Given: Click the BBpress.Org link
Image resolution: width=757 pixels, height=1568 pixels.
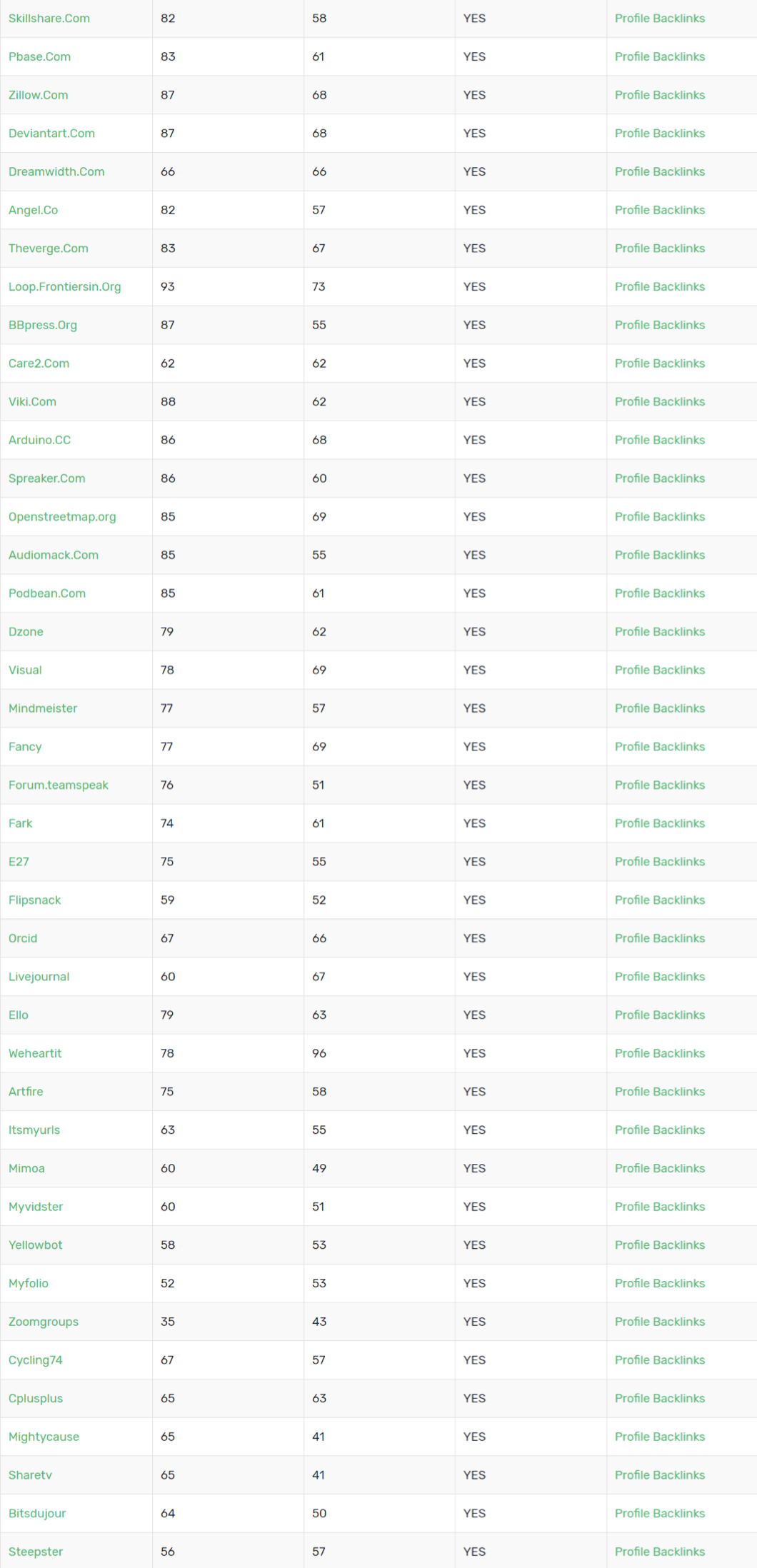Looking at the screenshot, I should [43, 326].
